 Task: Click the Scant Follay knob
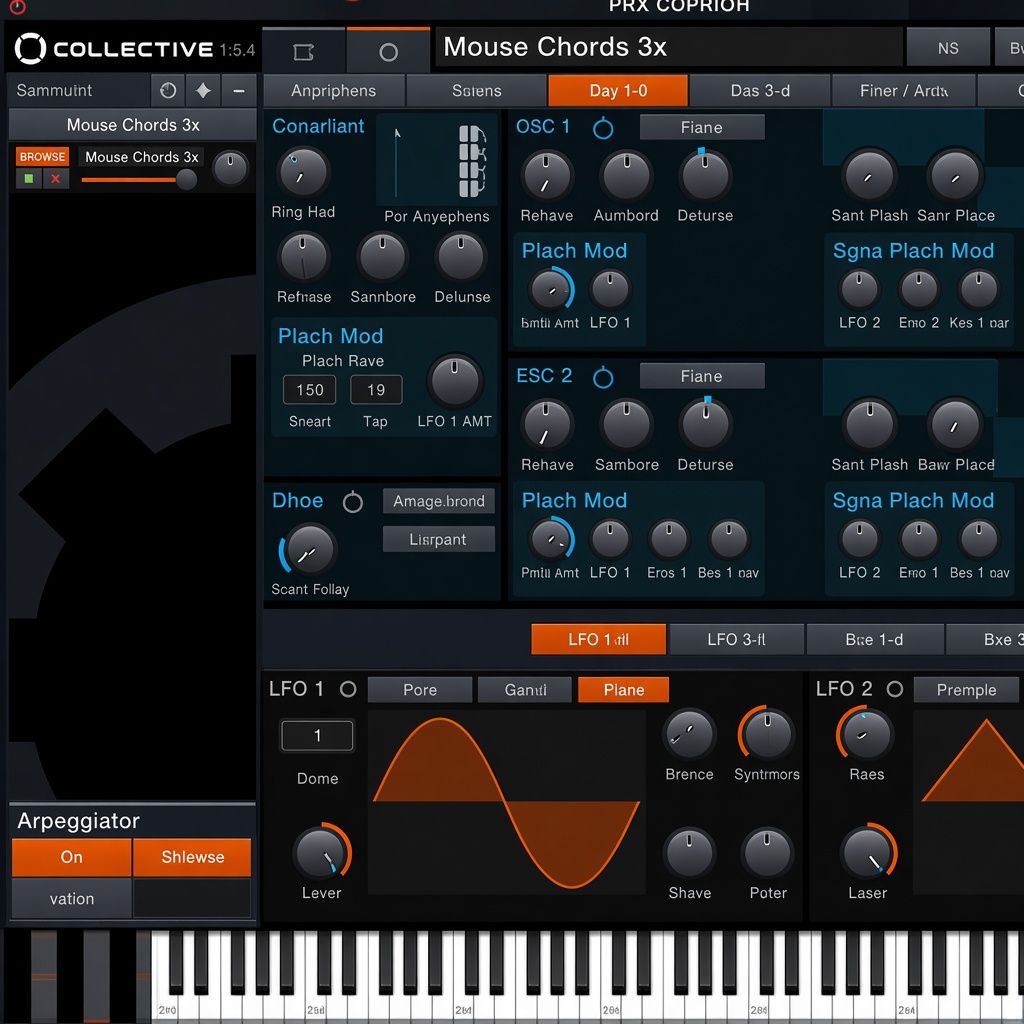tap(310, 550)
